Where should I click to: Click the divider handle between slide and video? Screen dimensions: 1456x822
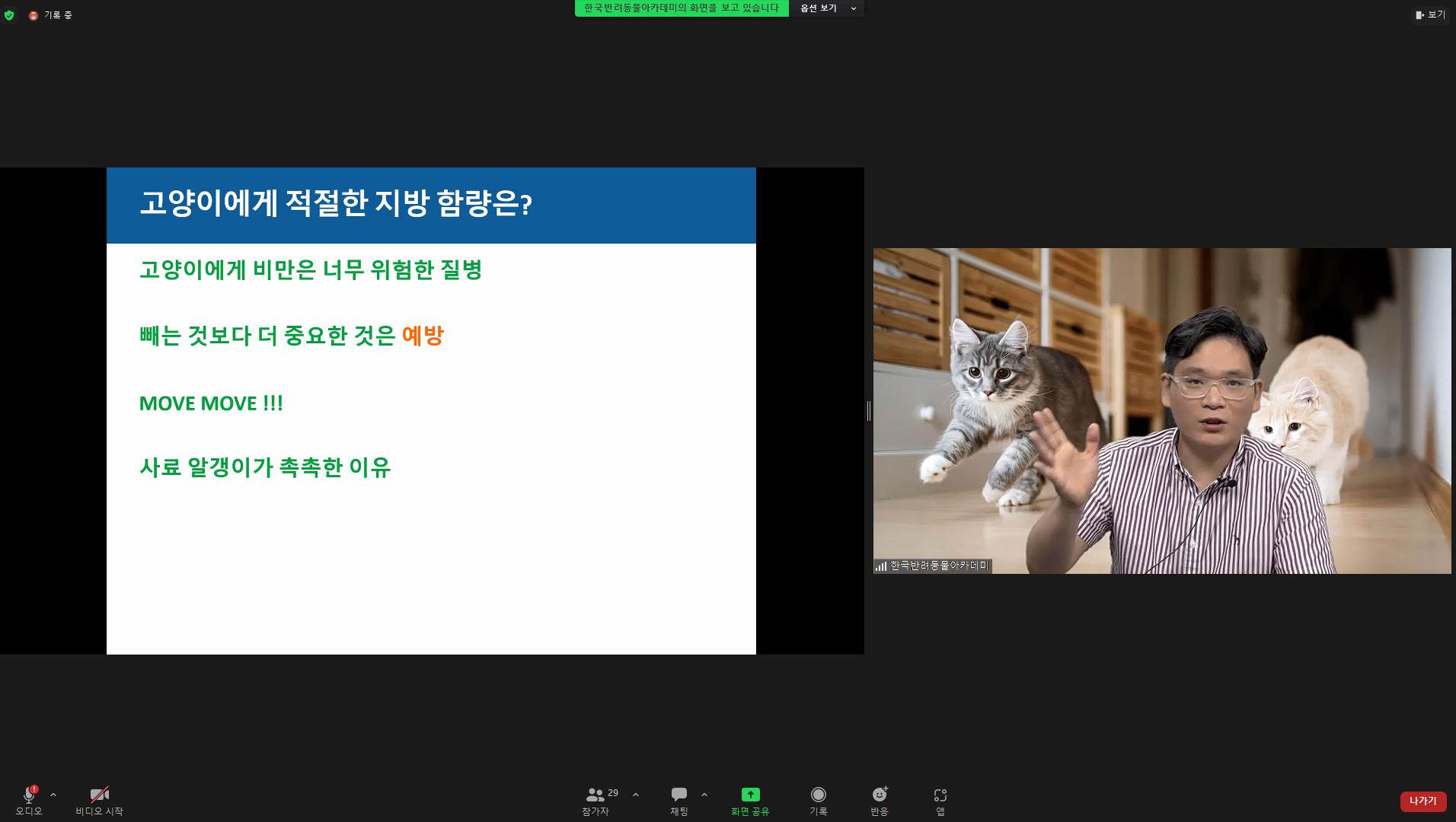[x=869, y=411]
